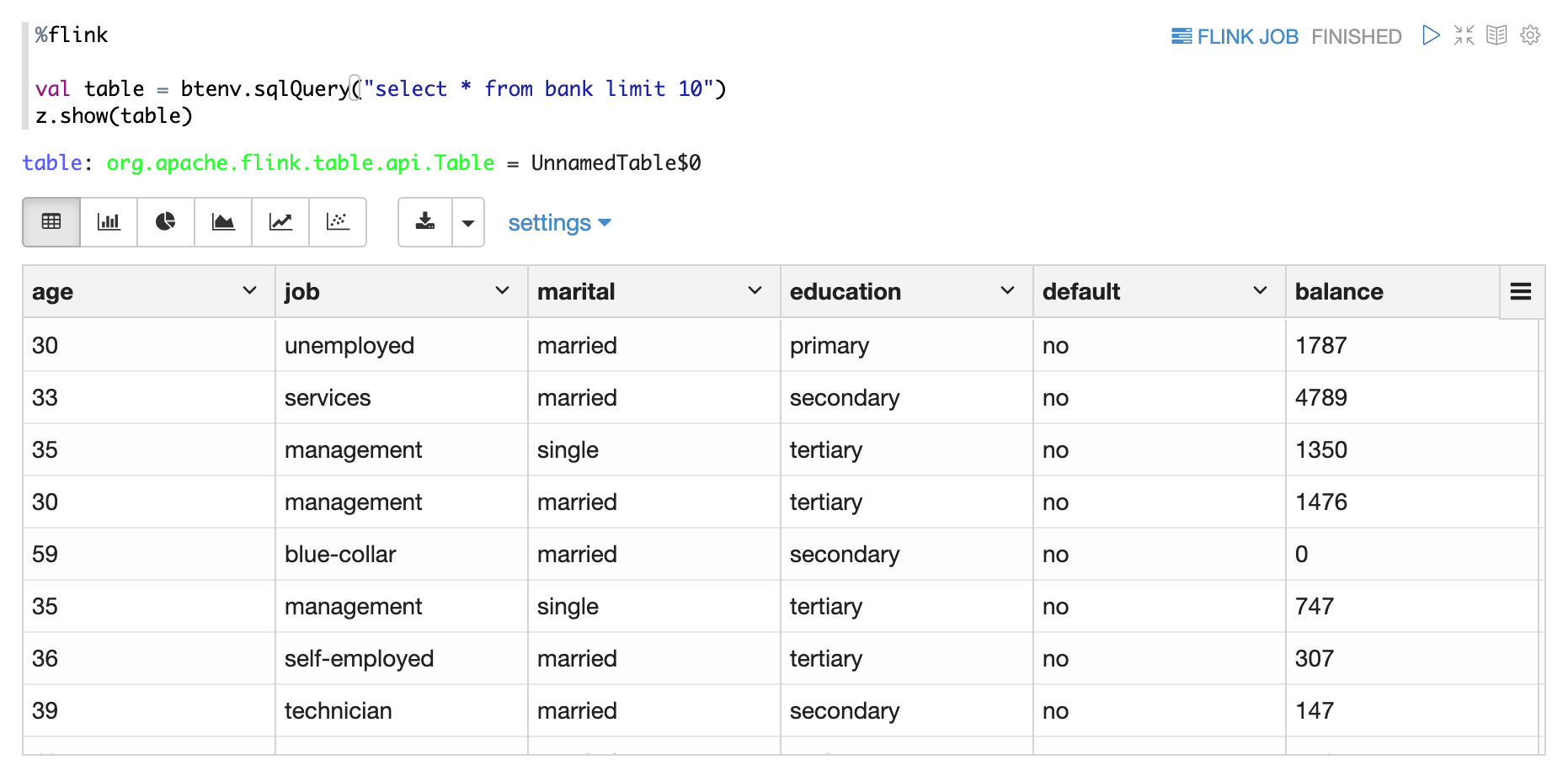Image resolution: width=1568 pixels, height=781 pixels.
Task: Switch to pie chart view
Action: click(x=166, y=222)
